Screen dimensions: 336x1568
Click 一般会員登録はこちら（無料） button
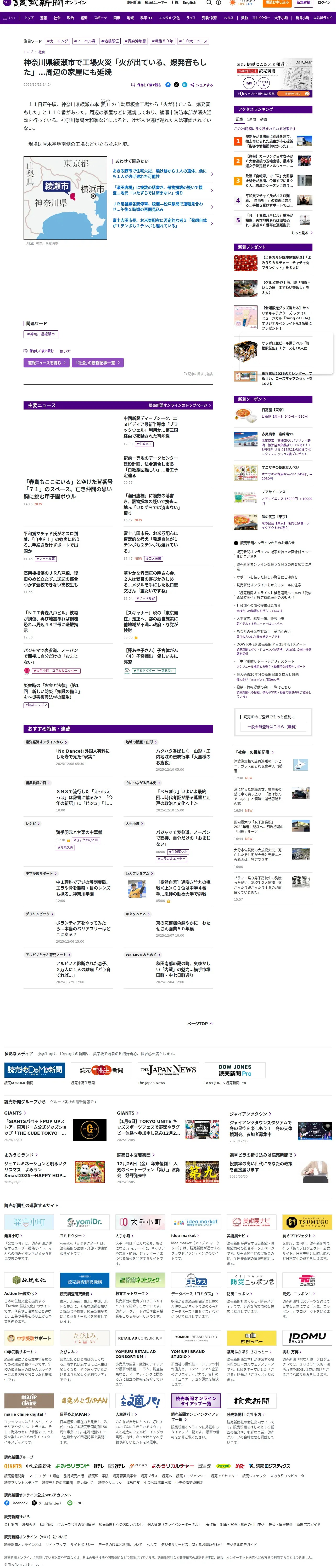(x=273, y=727)
